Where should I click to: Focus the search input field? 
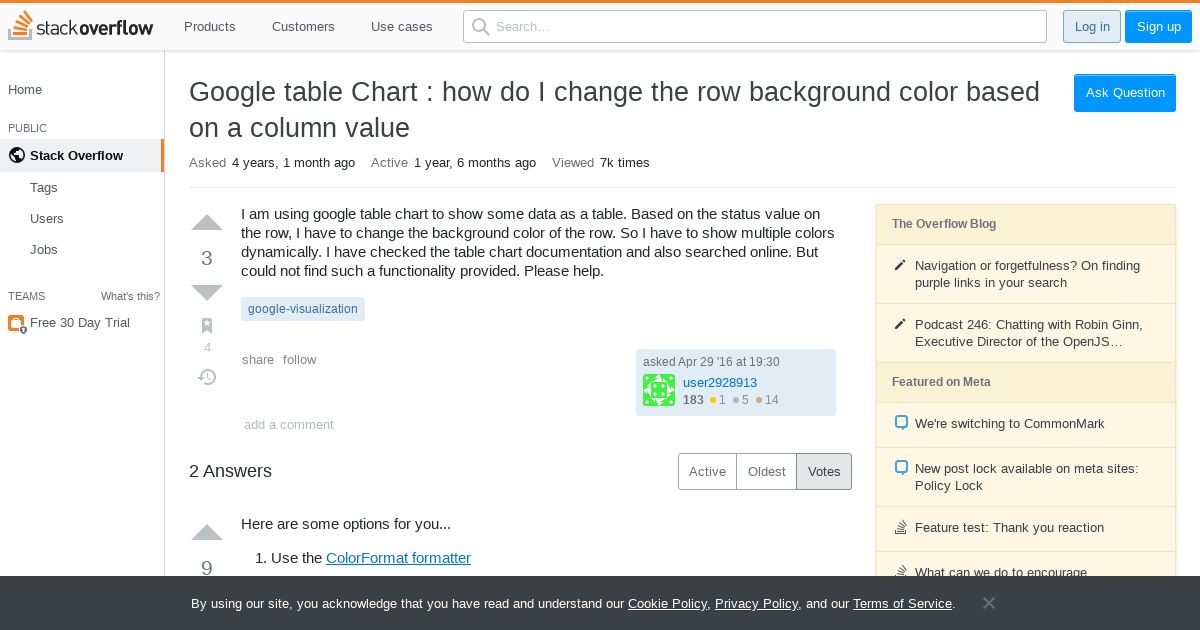(x=755, y=27)
